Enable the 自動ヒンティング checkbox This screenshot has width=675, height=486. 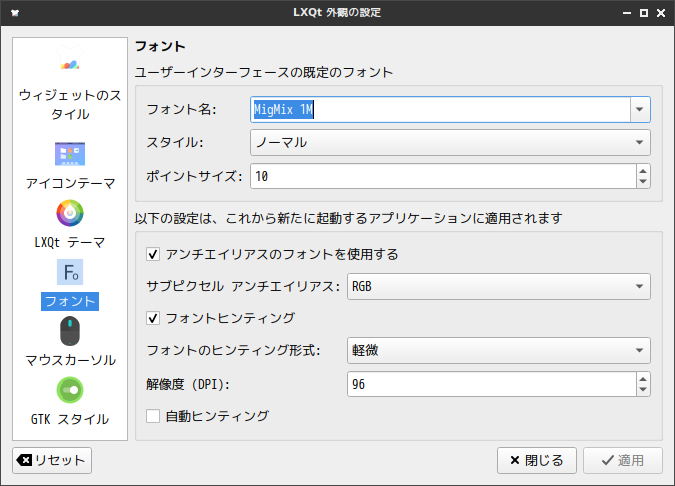(153, 415)
